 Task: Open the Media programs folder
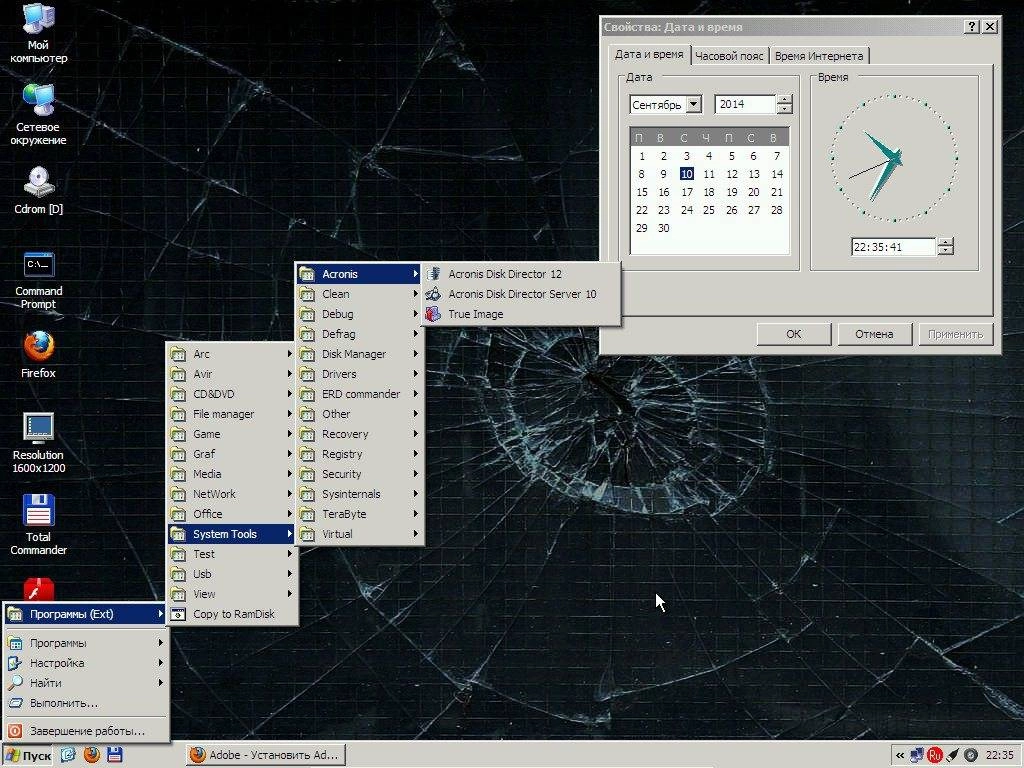pyautogui.click(x=231, y=474)
